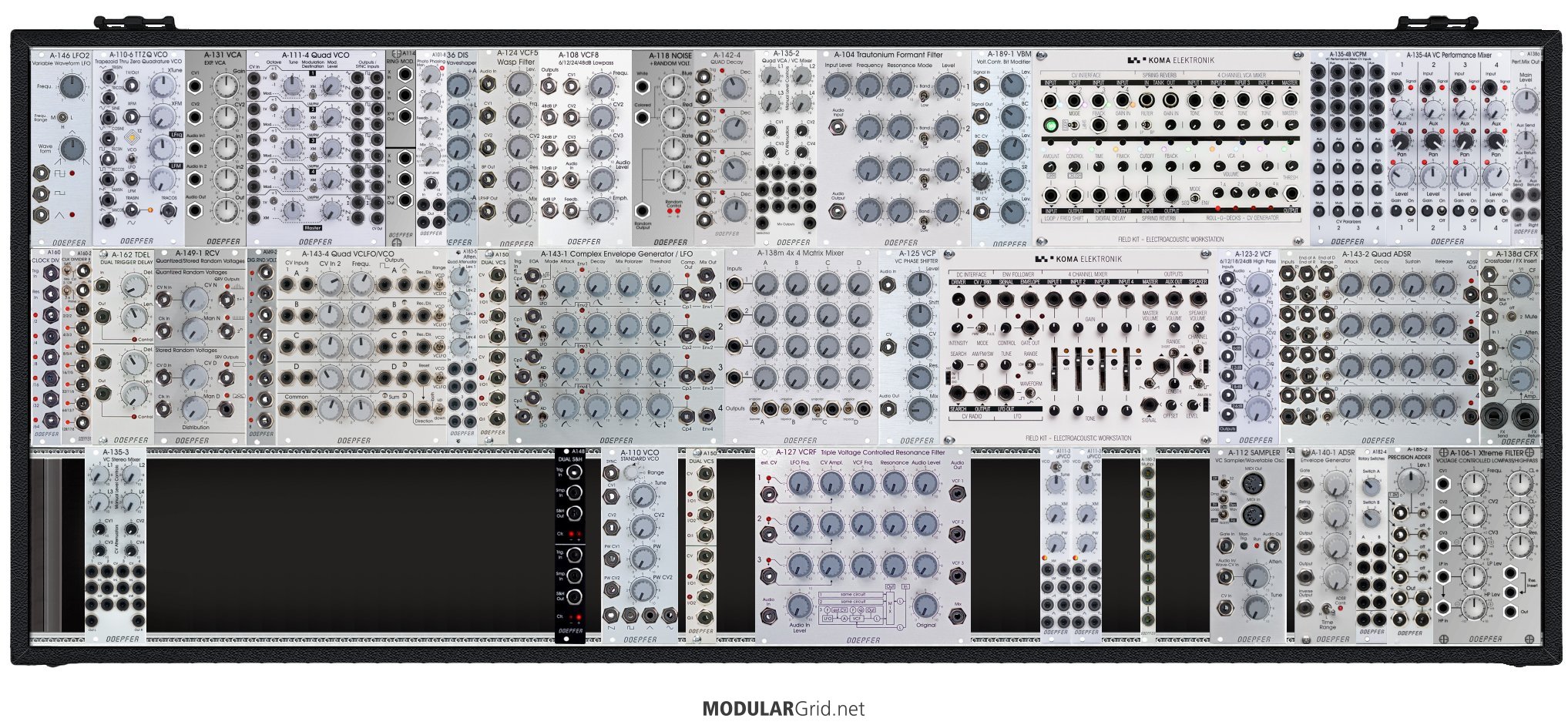Click the Audio Input jack on A-104 Trautonium filter
This screenshot has width=1568, height=725.
coord(838,126)
